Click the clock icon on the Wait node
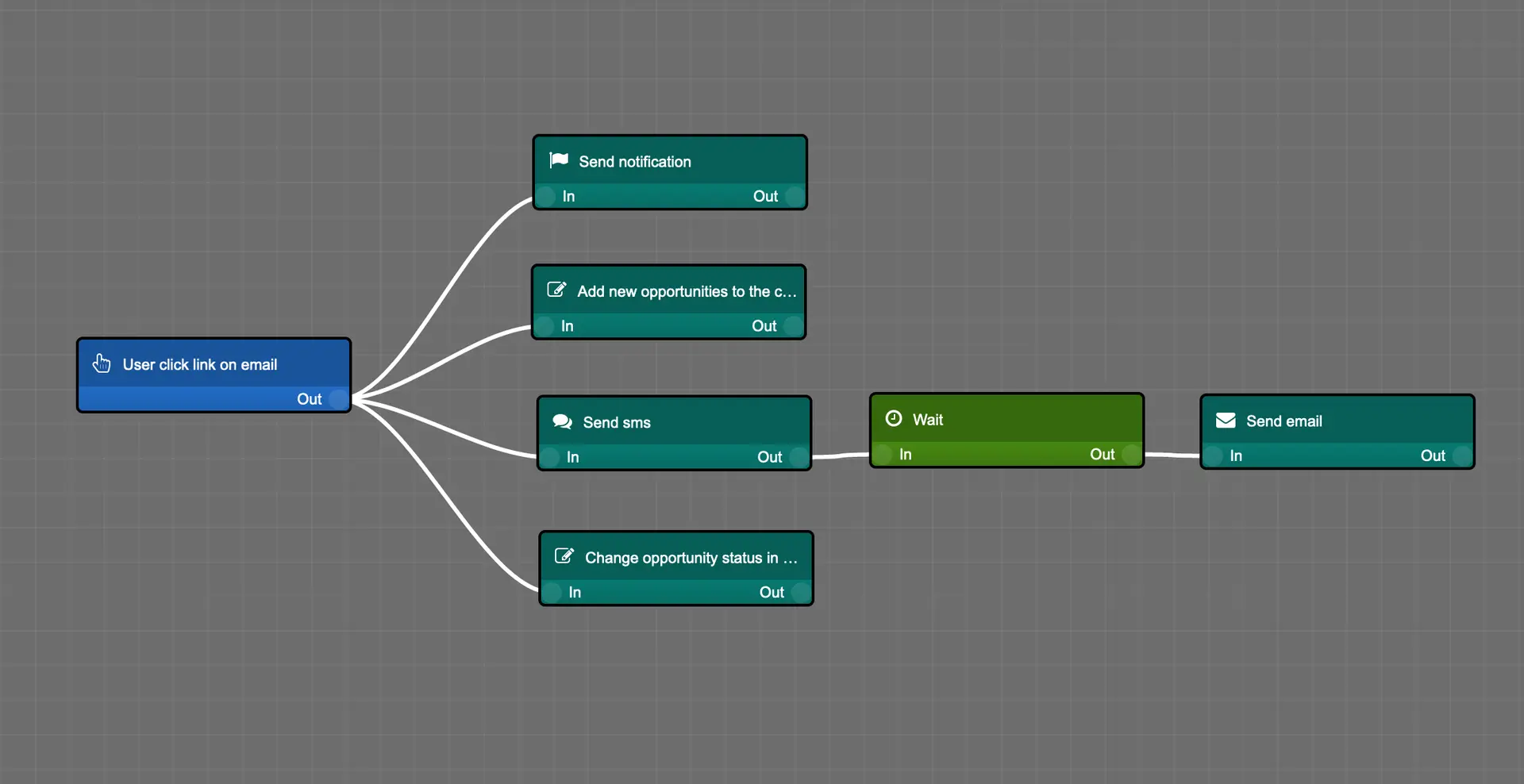 click(x=894, y=418)
